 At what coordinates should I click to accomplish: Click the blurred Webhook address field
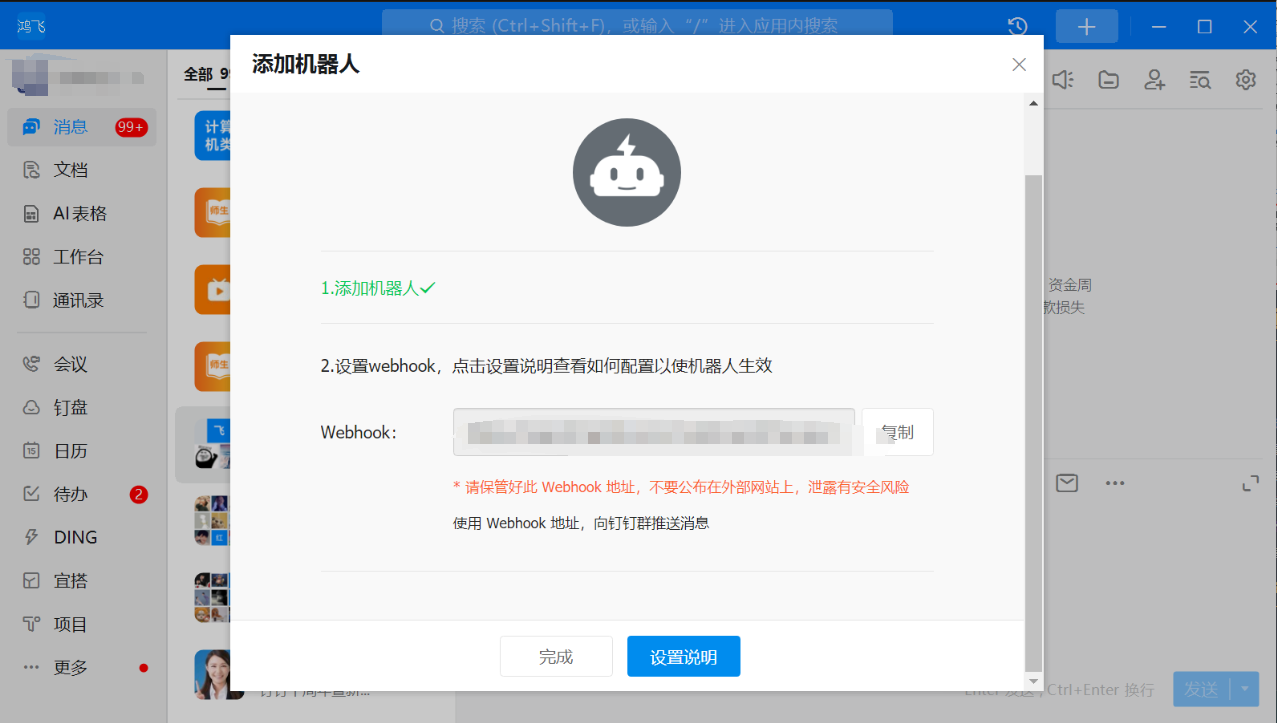(654, 432)
